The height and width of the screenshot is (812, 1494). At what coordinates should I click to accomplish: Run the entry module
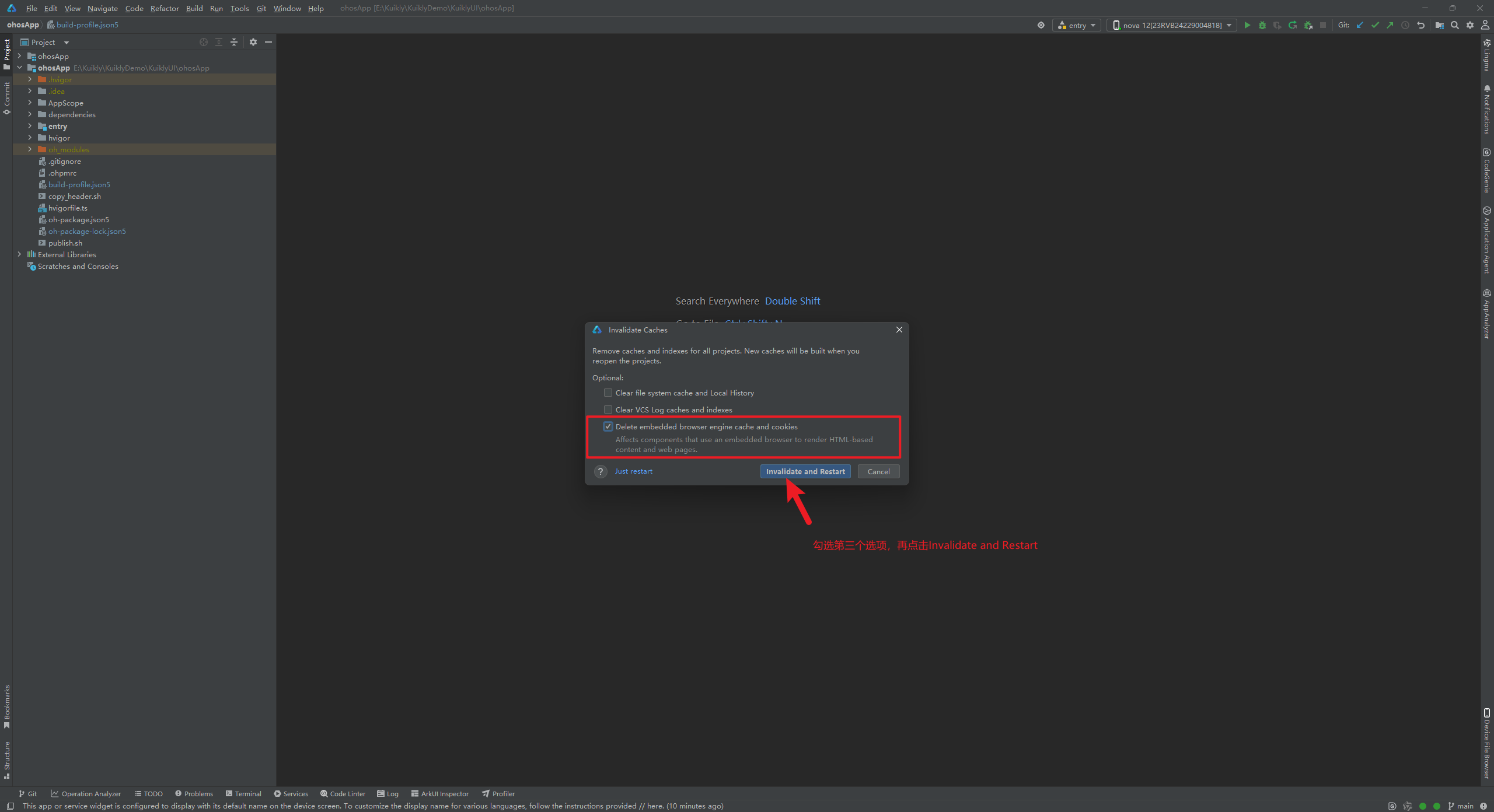(x=1247, y=25)
